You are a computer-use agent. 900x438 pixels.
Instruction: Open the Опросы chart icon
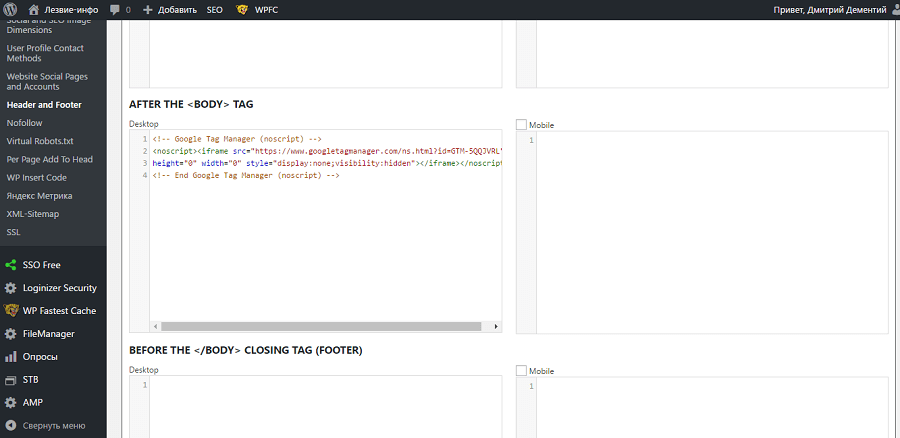(x=11, y=357)
